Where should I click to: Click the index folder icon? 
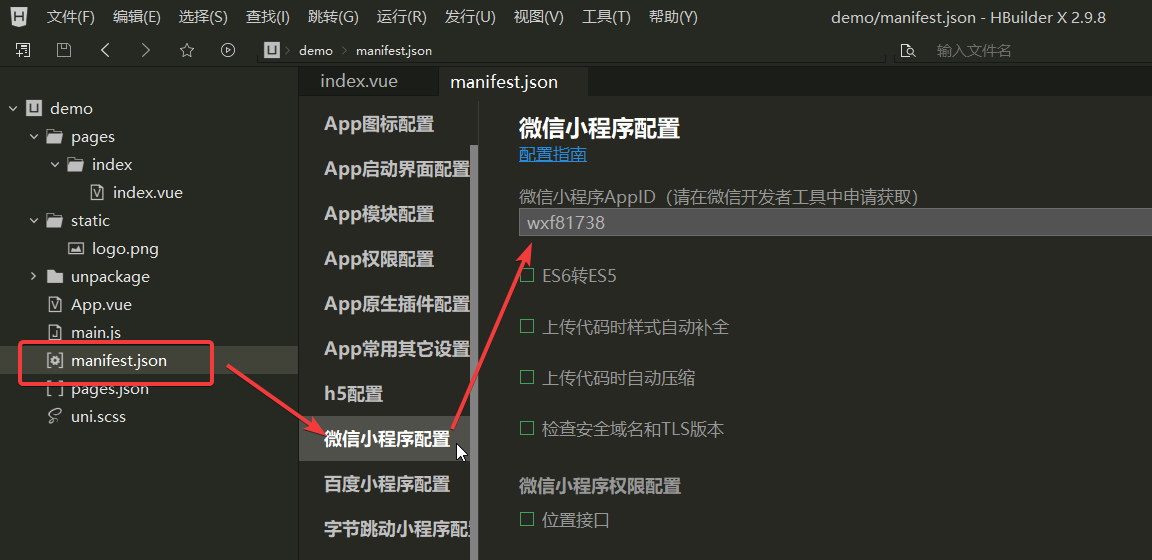click(x=76, y=165)
